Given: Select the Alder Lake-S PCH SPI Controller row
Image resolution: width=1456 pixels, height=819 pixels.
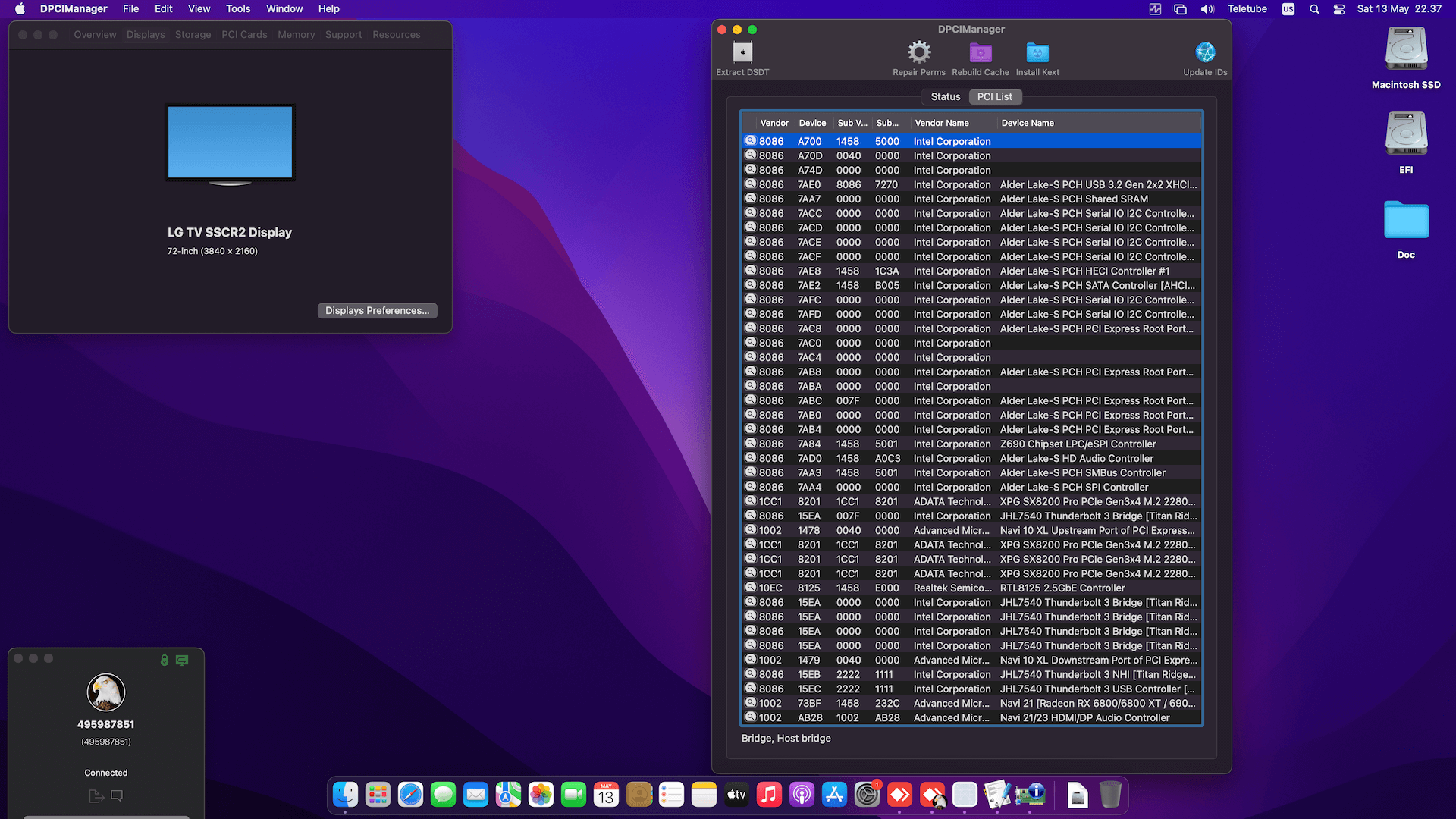Looking at the screenshot, I should pyautogui.click(x=971, y=487).
